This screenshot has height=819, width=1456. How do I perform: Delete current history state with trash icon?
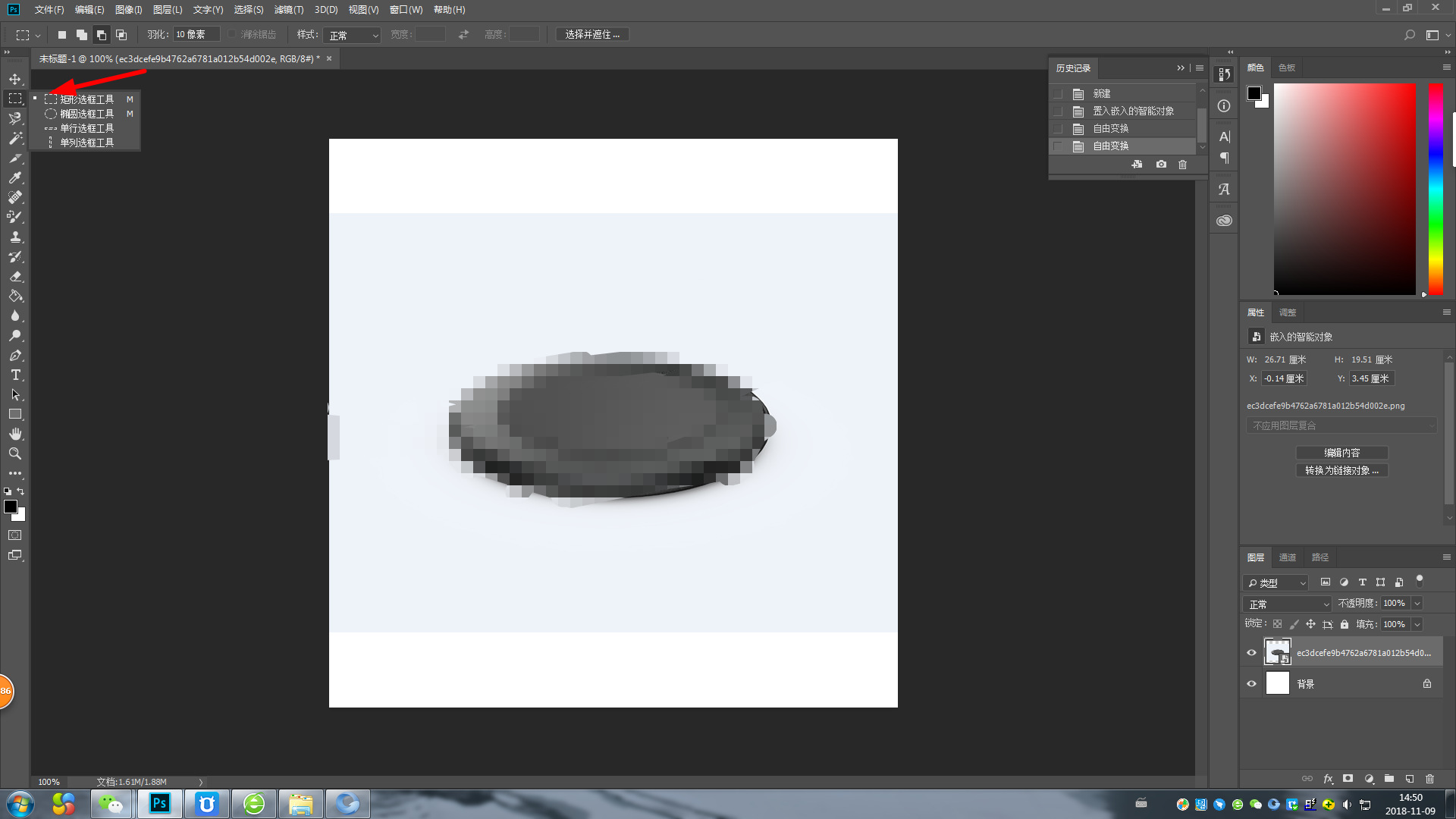click(x=1182, y=165)
